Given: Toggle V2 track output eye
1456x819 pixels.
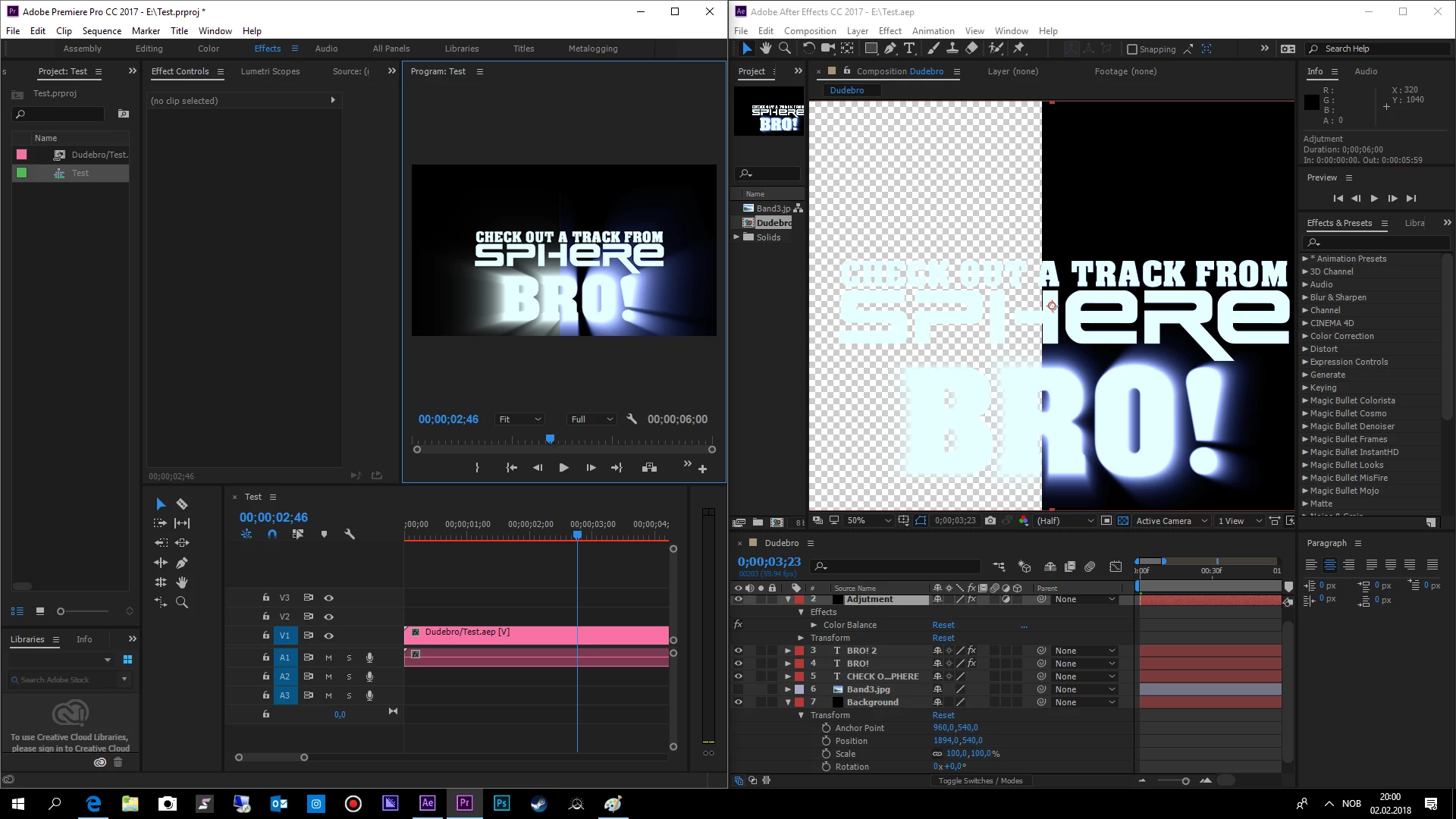Looking at the screenshot, I should pyautogui.click(x=328, y=617).
